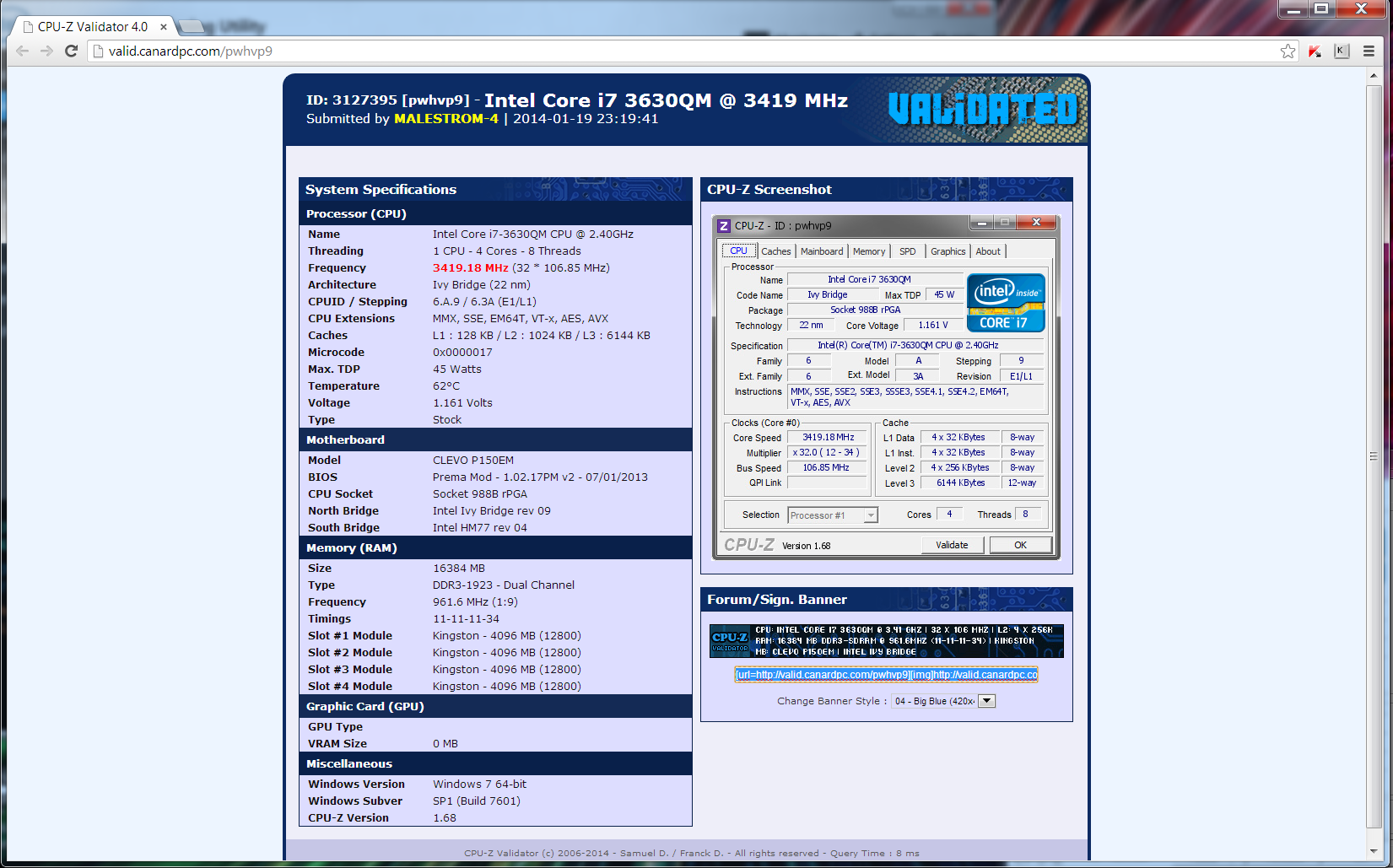Viewport: 1393px width, 868px height.
Task: Click the Microcode 0x0000017 value
Action: click(x=462, y=352)
